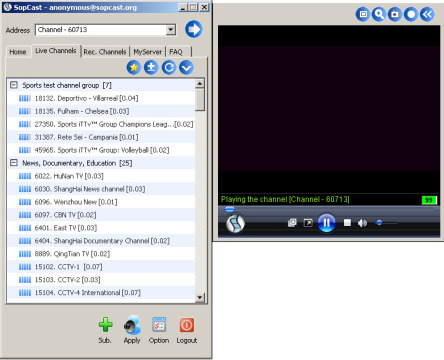This screenshot has height=360, width=444.
Task: Click the Playing the channel status text
Action: (x=285, y=199)
